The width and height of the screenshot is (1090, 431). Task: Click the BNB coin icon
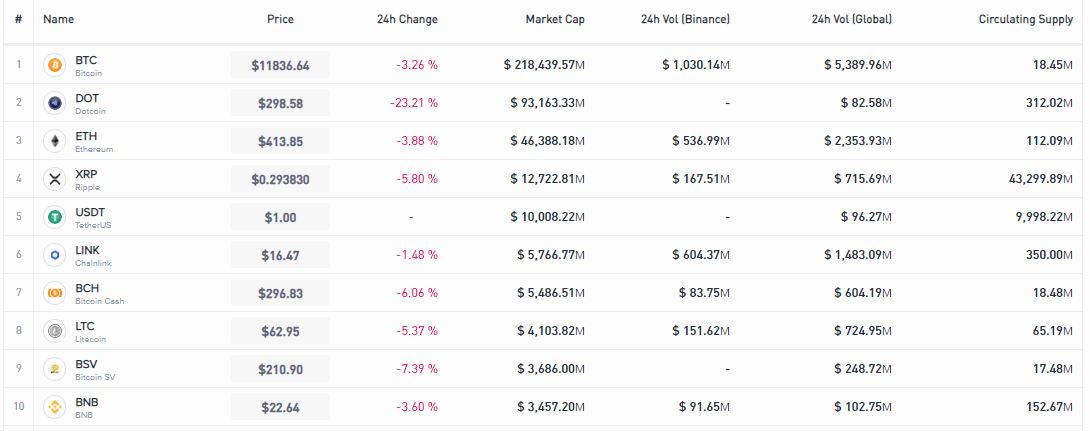pos(54,407)
